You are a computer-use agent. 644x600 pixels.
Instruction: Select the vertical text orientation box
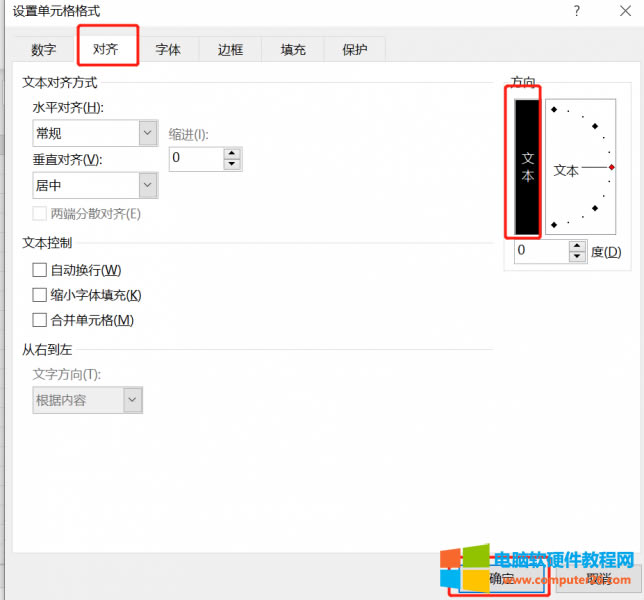click(x=527, y=165)
